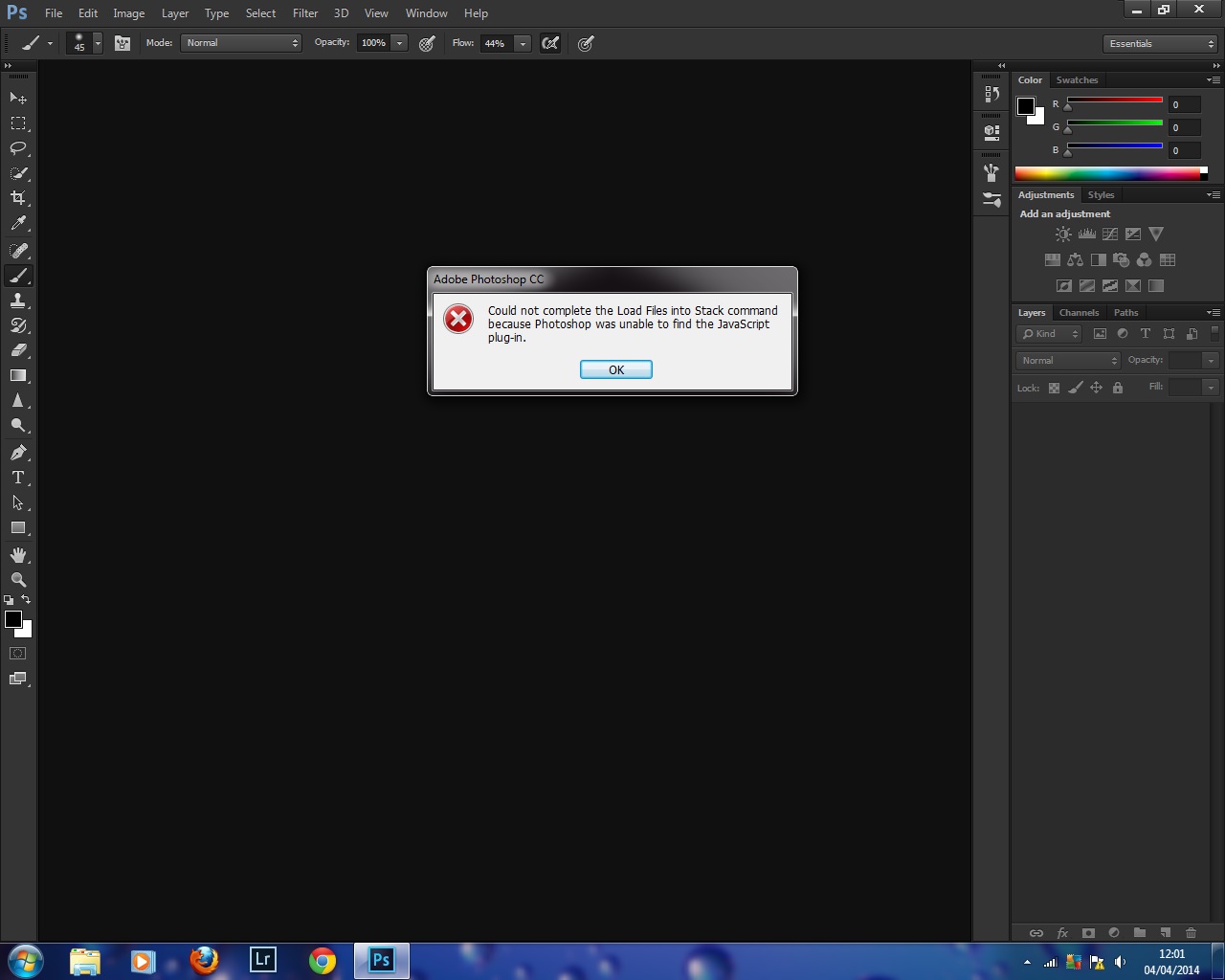Toggle lock all
Screen dimensions: 1225x980
(1118, 388)
